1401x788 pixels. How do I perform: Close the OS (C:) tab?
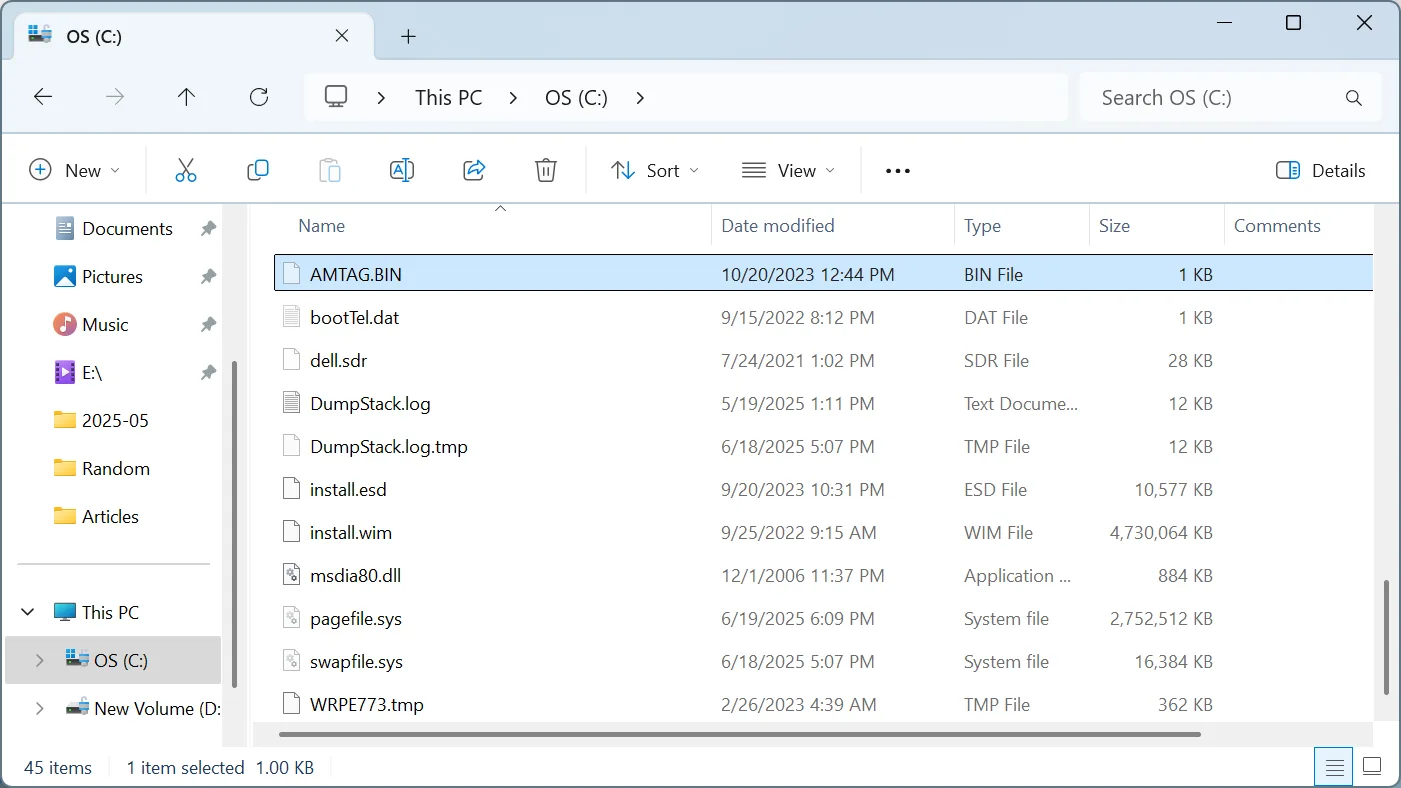tap(342, 36)
